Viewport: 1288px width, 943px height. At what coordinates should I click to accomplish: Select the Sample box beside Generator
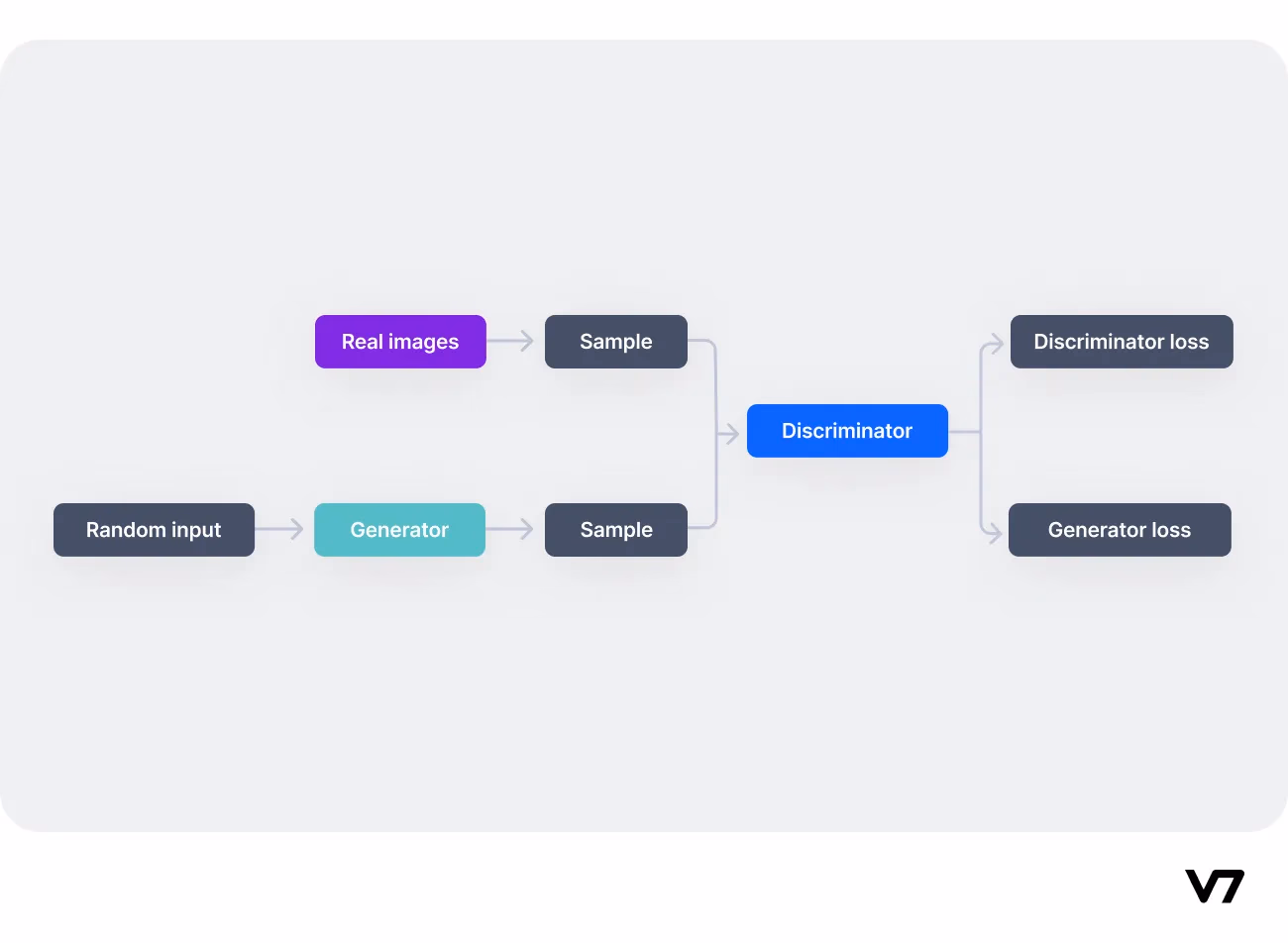click(x=616, y=530)
